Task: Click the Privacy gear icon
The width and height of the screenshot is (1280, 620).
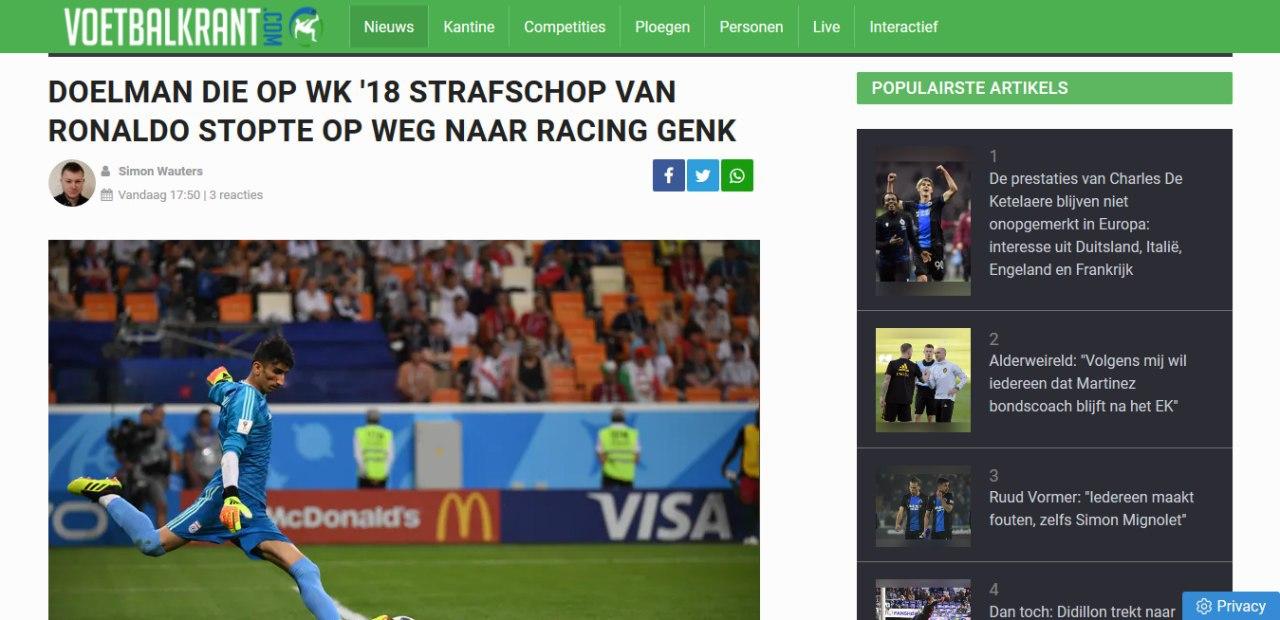Action: tap(1204, 606)
